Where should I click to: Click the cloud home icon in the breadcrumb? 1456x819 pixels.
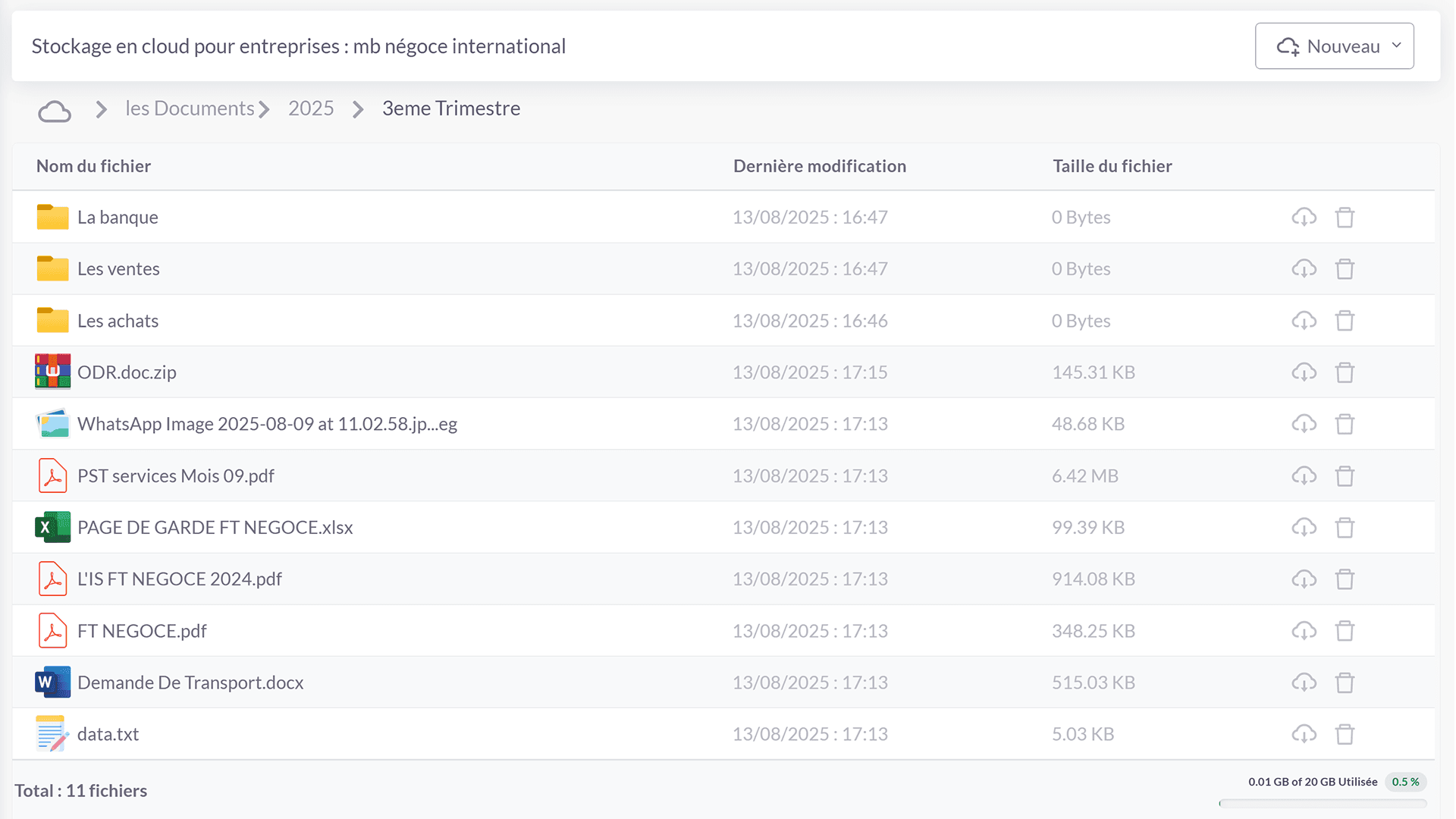54,110
